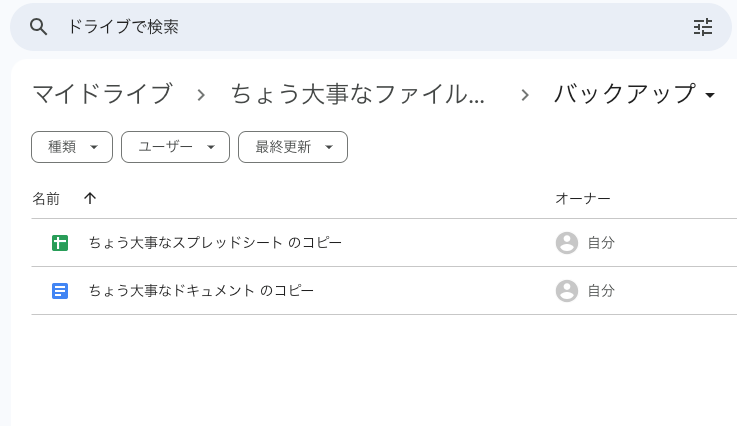Go to マイドライブ breadcrumb
The width and height of the screenshot is (737, 426).
(102, 95)
